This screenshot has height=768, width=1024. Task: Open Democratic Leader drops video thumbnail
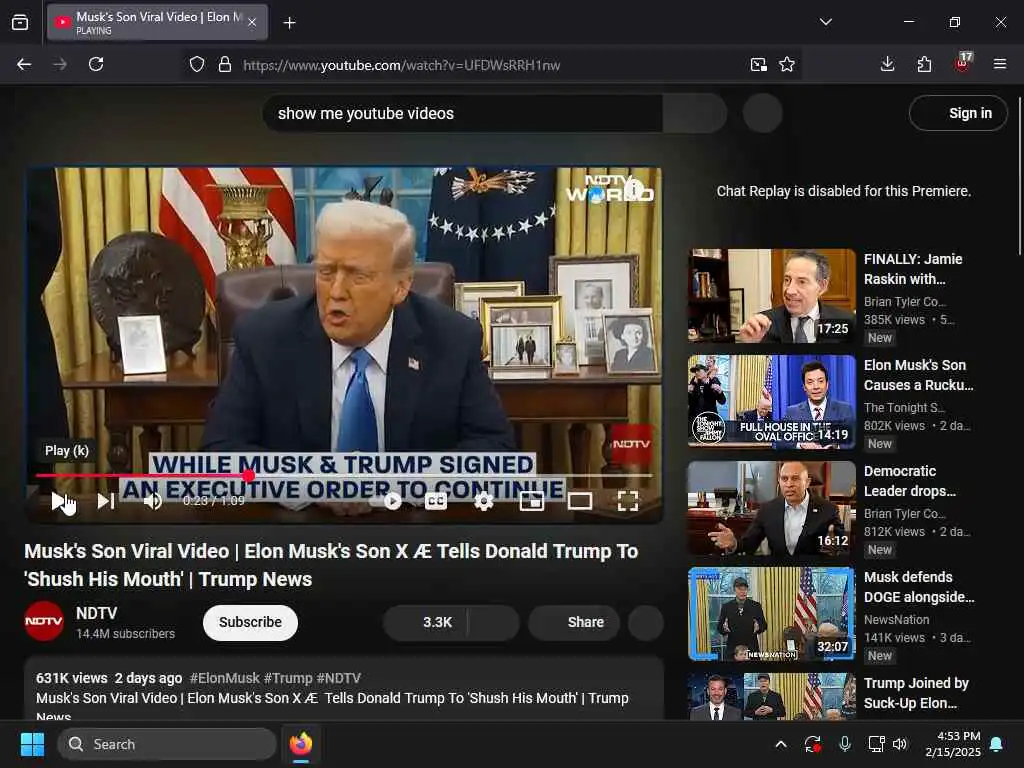click(771, 508)
